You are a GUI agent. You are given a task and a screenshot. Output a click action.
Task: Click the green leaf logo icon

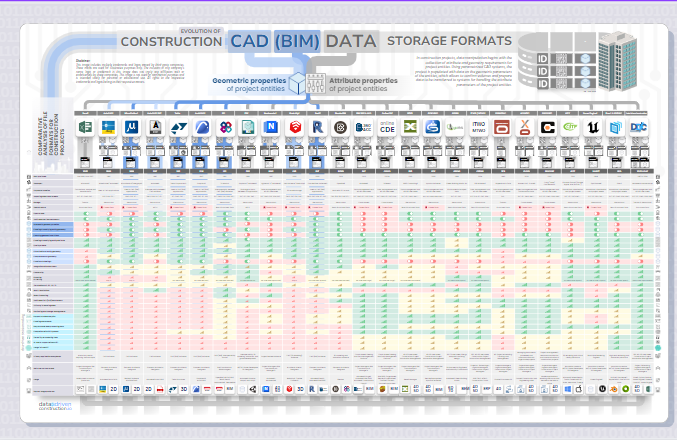point(456,127)
